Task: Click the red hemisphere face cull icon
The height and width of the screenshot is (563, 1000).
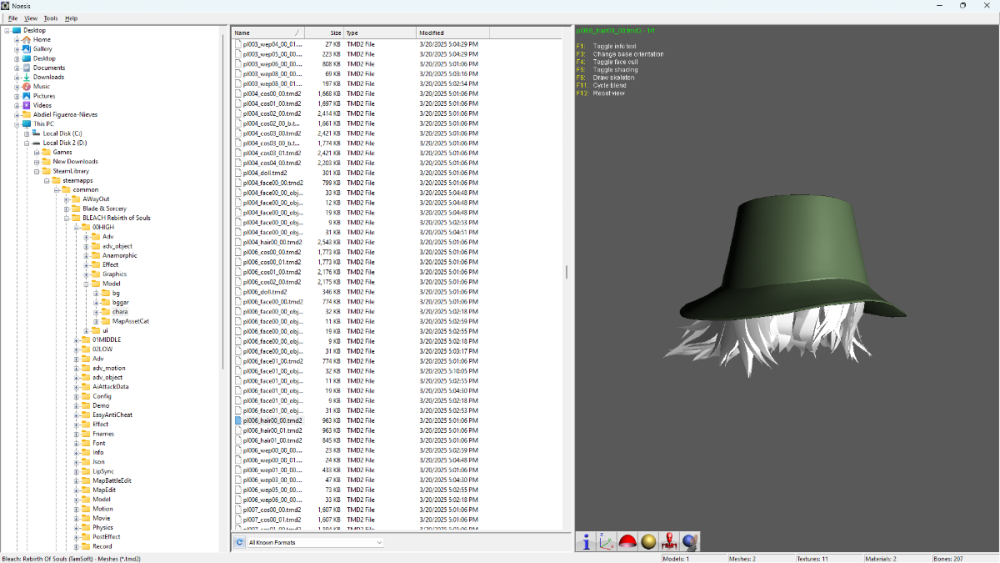Action: pyautogui.click(x=628, y=541)
